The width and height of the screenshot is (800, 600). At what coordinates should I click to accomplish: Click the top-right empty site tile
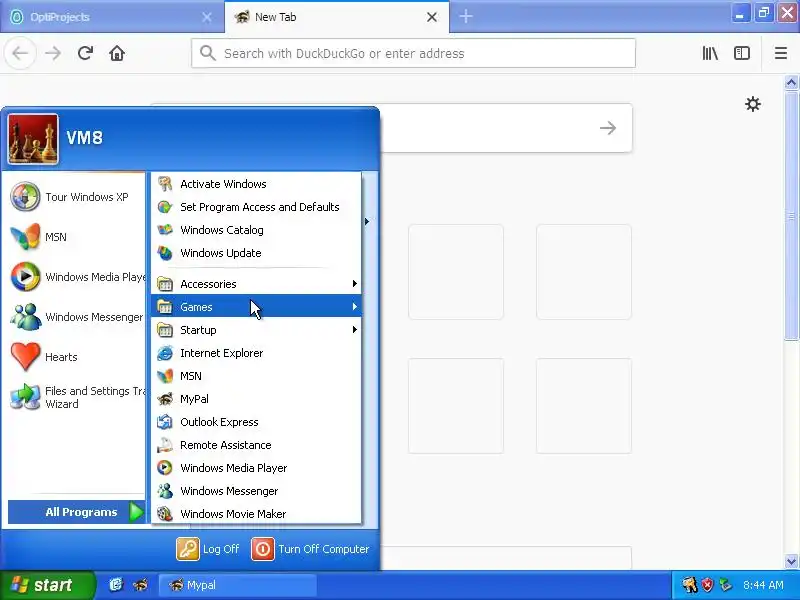[x=584, y=272]
